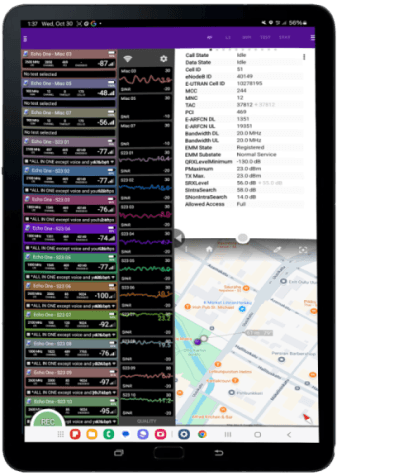Grab the split handle between info and map
The image size is (394, 476).
pos(243,238)
